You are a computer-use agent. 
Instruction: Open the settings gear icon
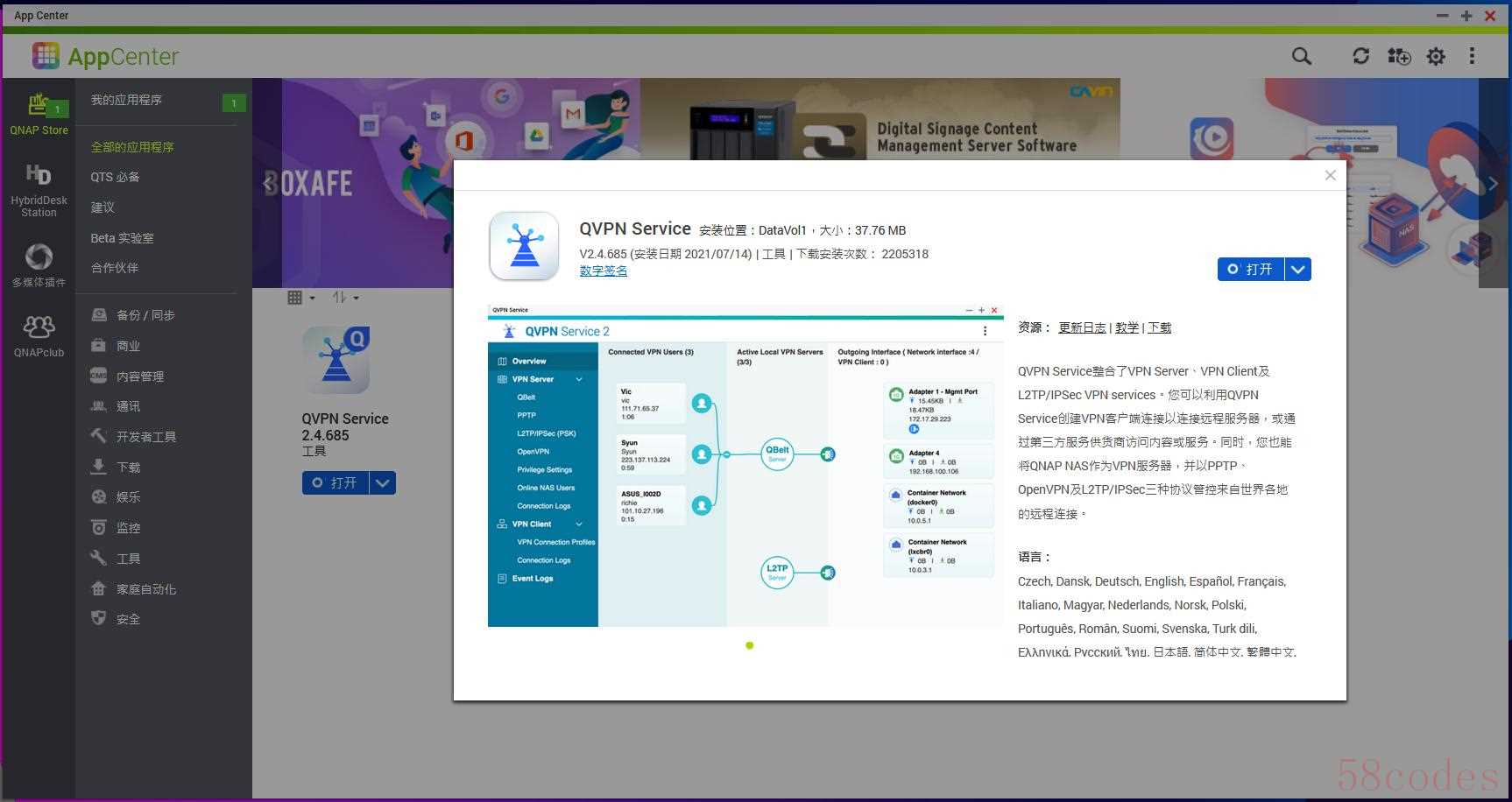point(1436,56)
